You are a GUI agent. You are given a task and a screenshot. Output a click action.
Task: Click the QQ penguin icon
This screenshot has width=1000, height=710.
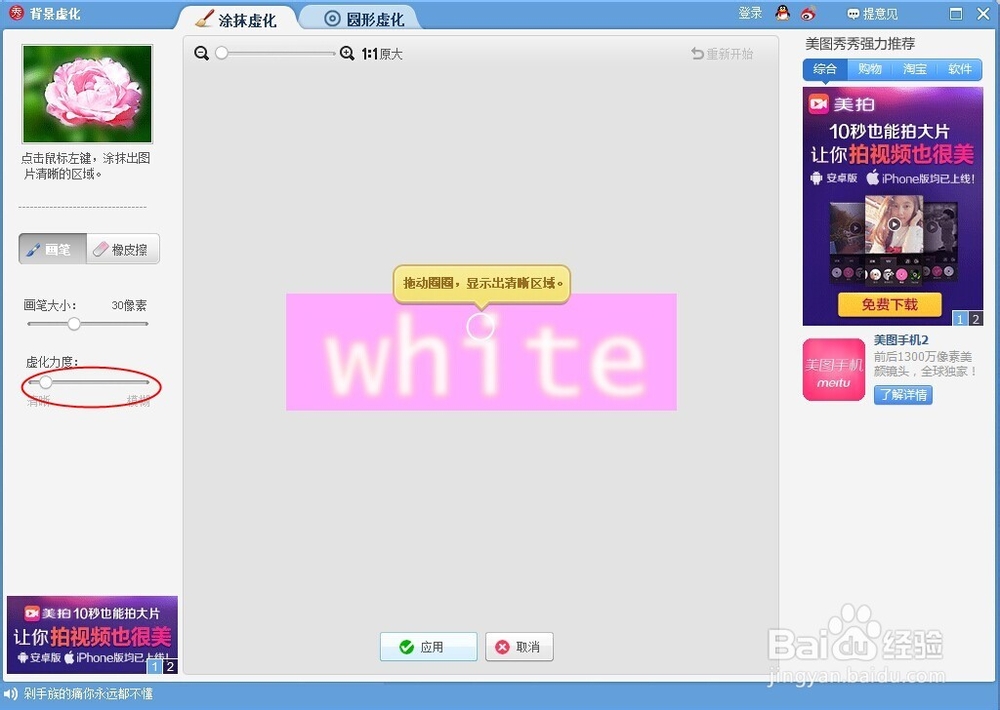pos(783,13)
